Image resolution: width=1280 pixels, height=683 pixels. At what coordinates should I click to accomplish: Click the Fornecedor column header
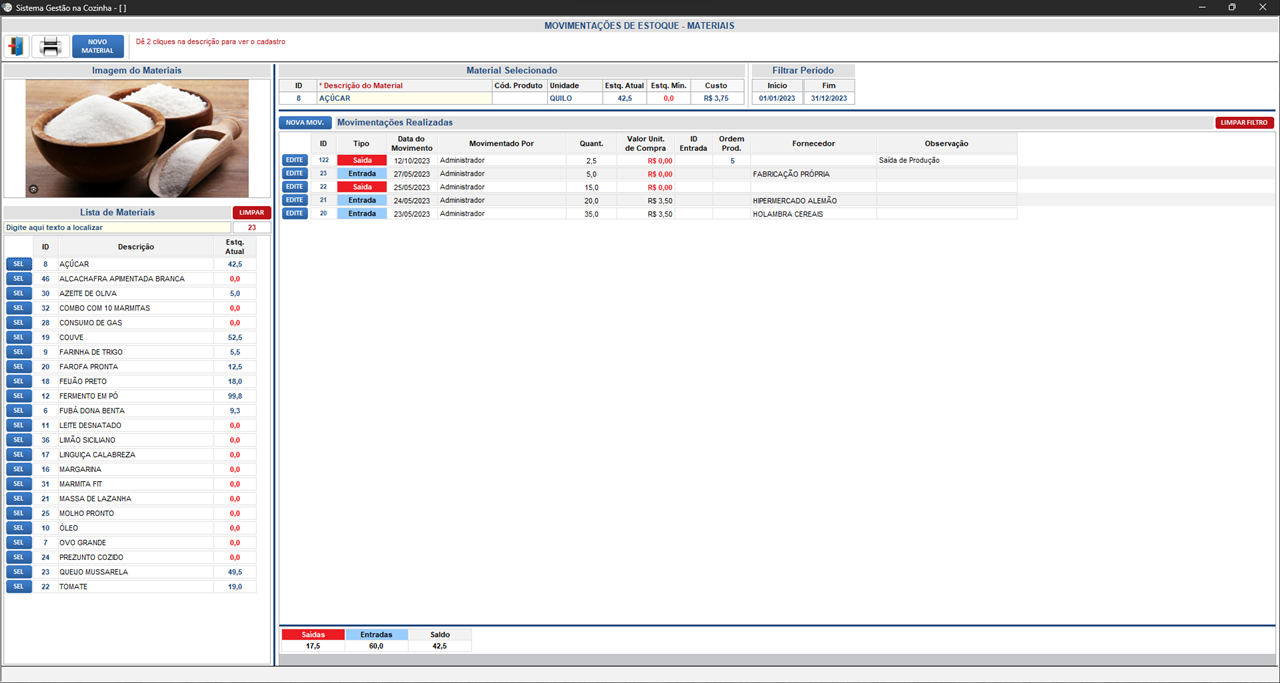[813, 143]
